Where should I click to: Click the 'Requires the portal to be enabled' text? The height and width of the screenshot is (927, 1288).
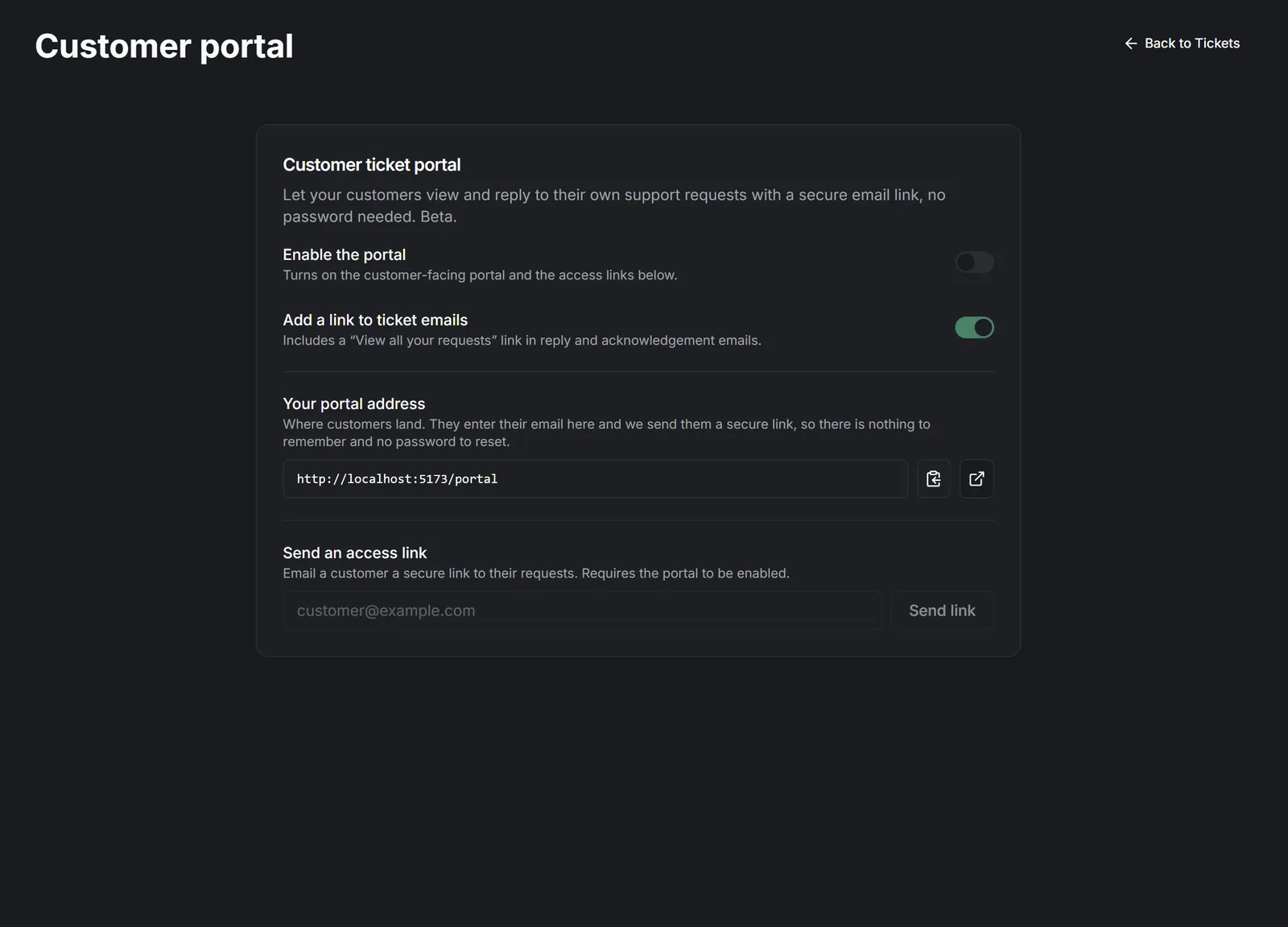pos(686,573)
